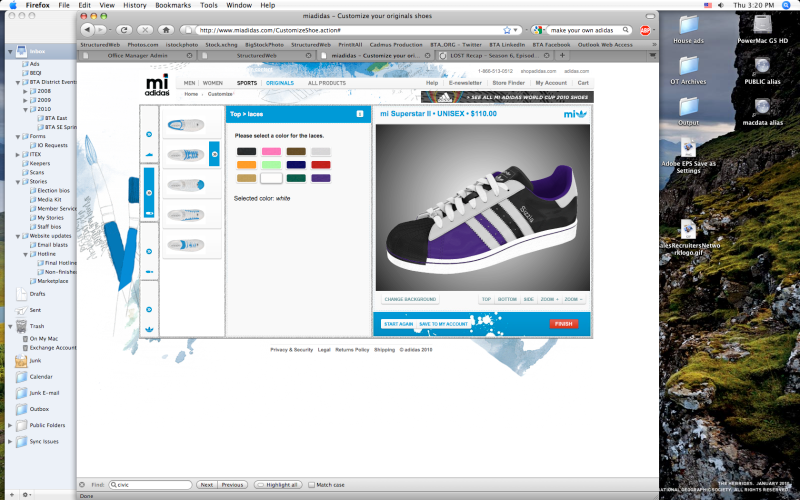This screenshot has width=800, height=500.
Task: Open the macdata alias icon
Action: click(762, 111)
